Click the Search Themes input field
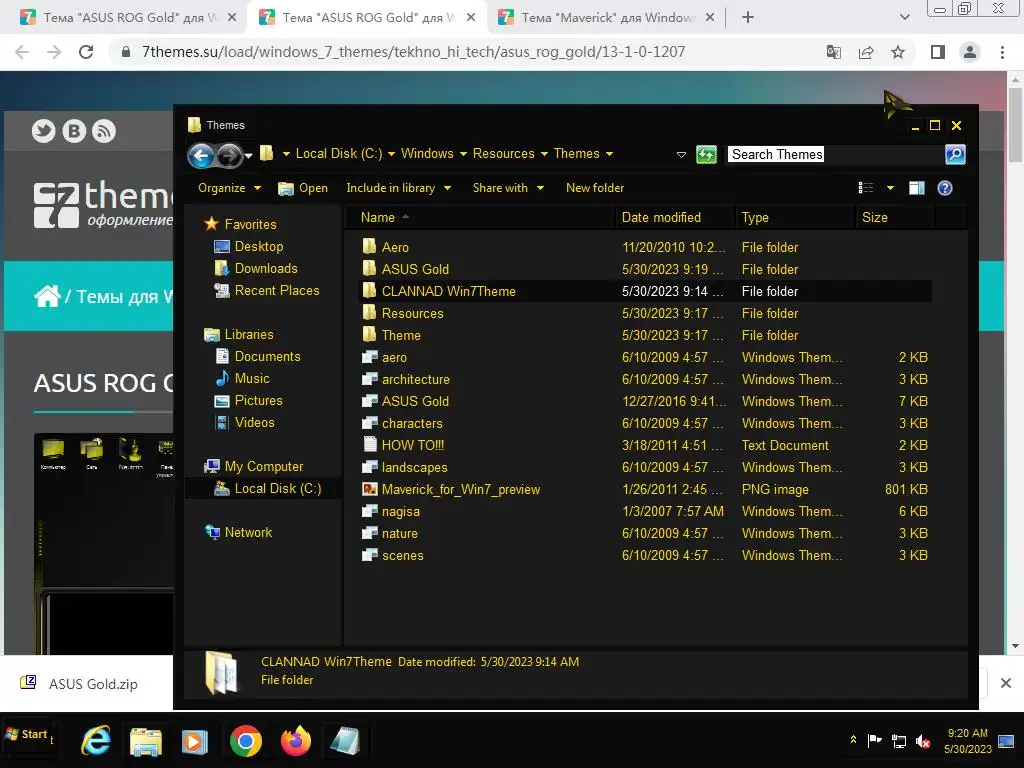1024x768 pixels. pos(835,154)
